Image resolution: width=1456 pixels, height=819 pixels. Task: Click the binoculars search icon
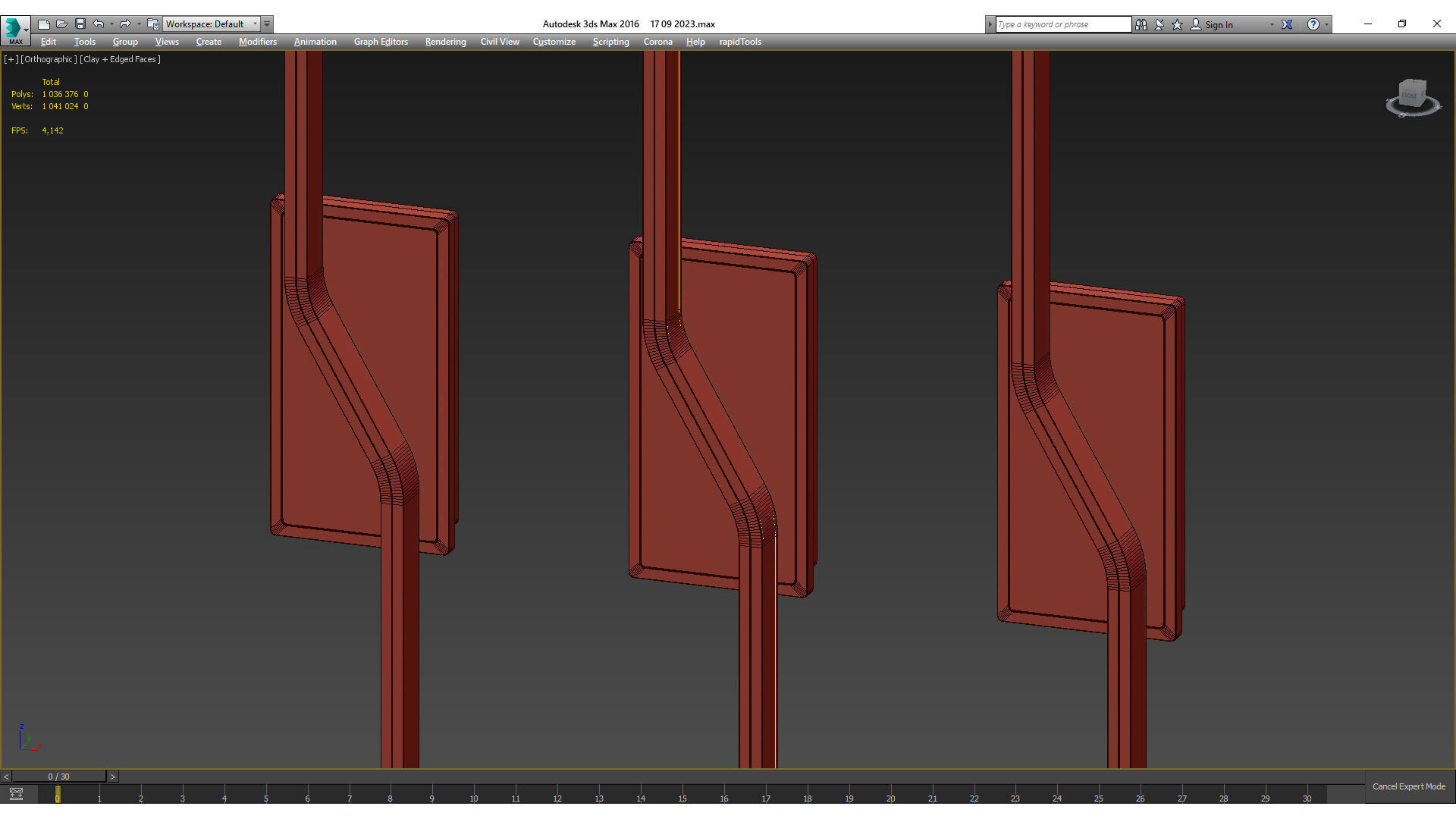pos(1141,24)
